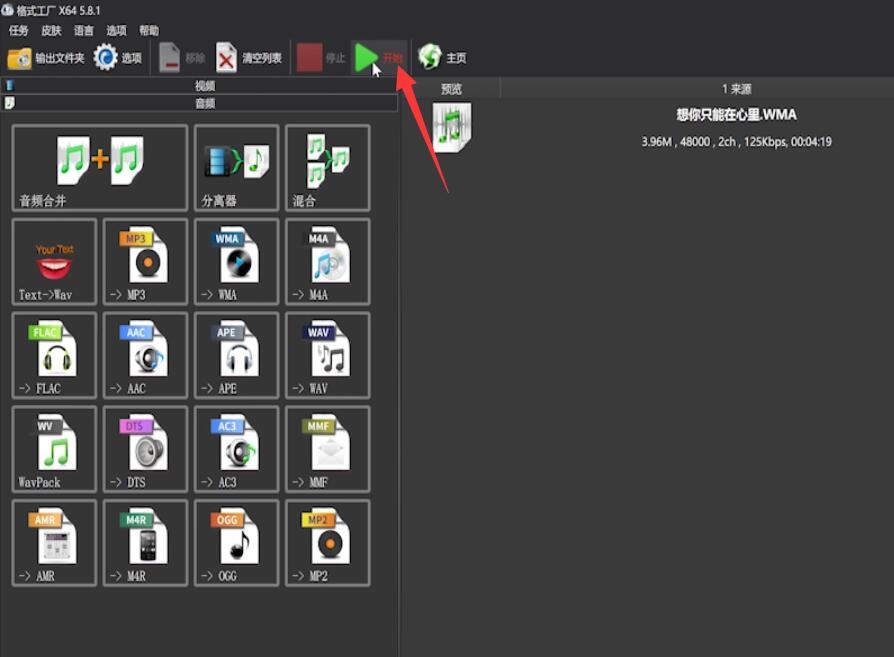The image size is (894, 657).
Task: Open the 选项 menu in menu bar
Action: pos(116,31)
